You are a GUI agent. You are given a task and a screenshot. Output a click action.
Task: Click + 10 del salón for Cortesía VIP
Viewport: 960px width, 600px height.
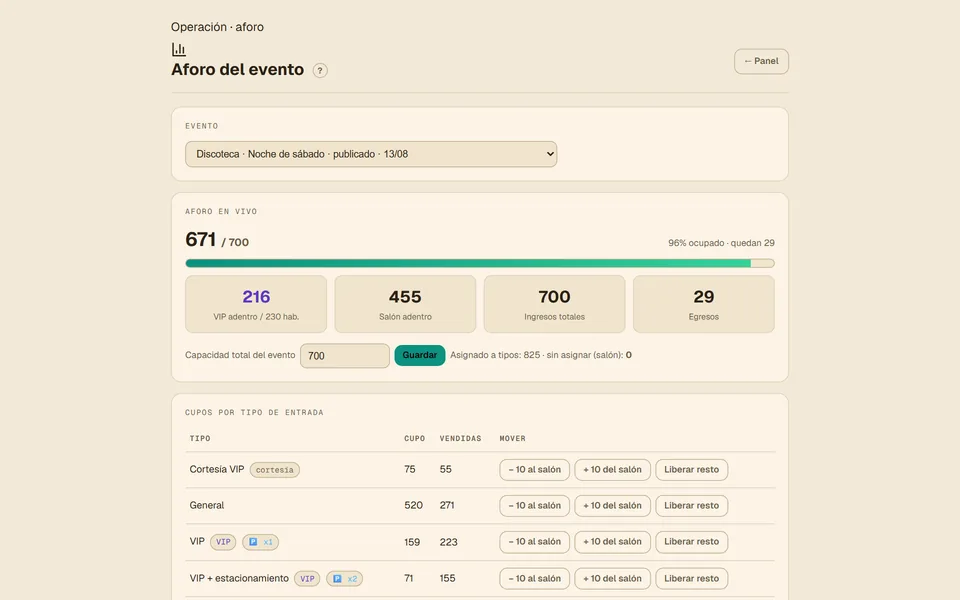tap(612, 470)
